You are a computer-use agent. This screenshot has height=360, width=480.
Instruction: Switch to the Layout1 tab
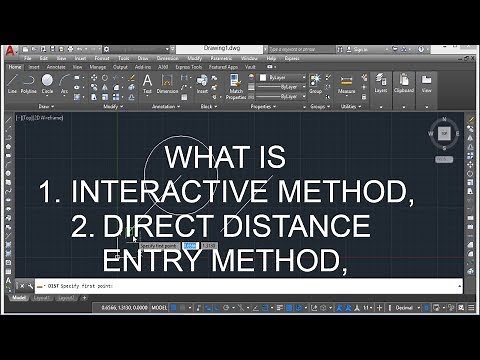pos(41,298)
